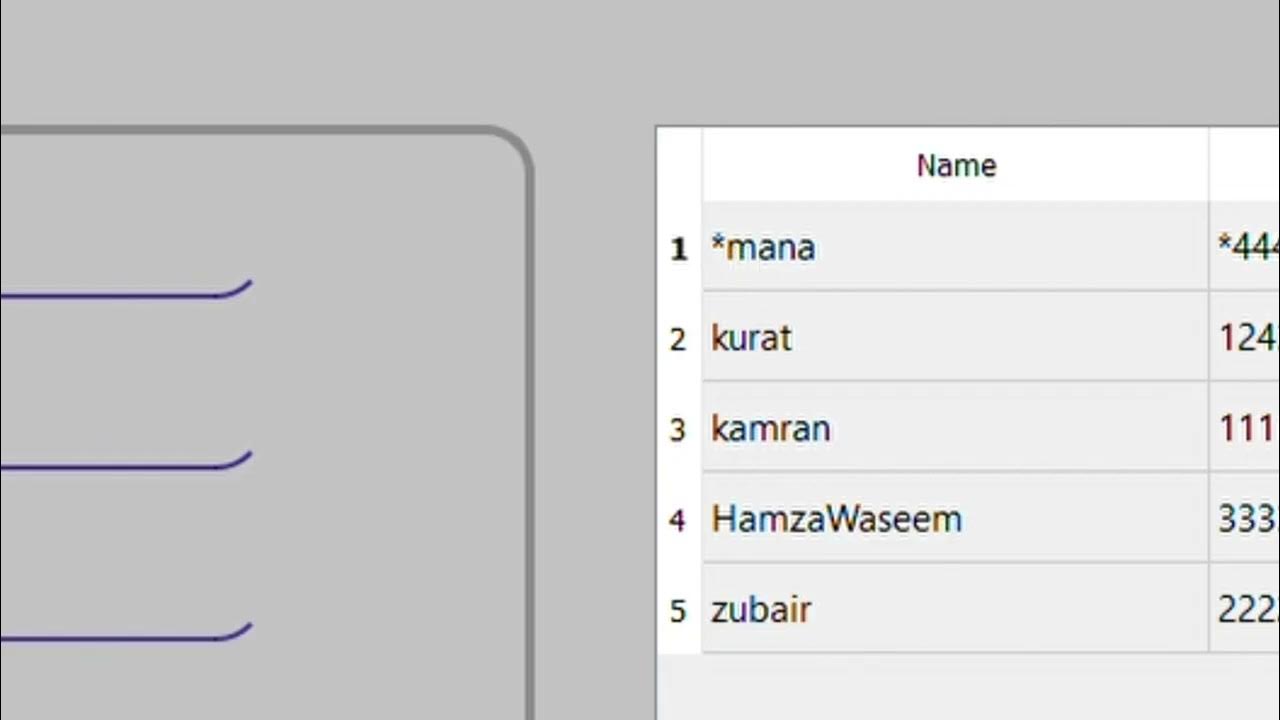Select the kurat name cell
Viewport: 1280px width, 720px height.
pos(955,339)
